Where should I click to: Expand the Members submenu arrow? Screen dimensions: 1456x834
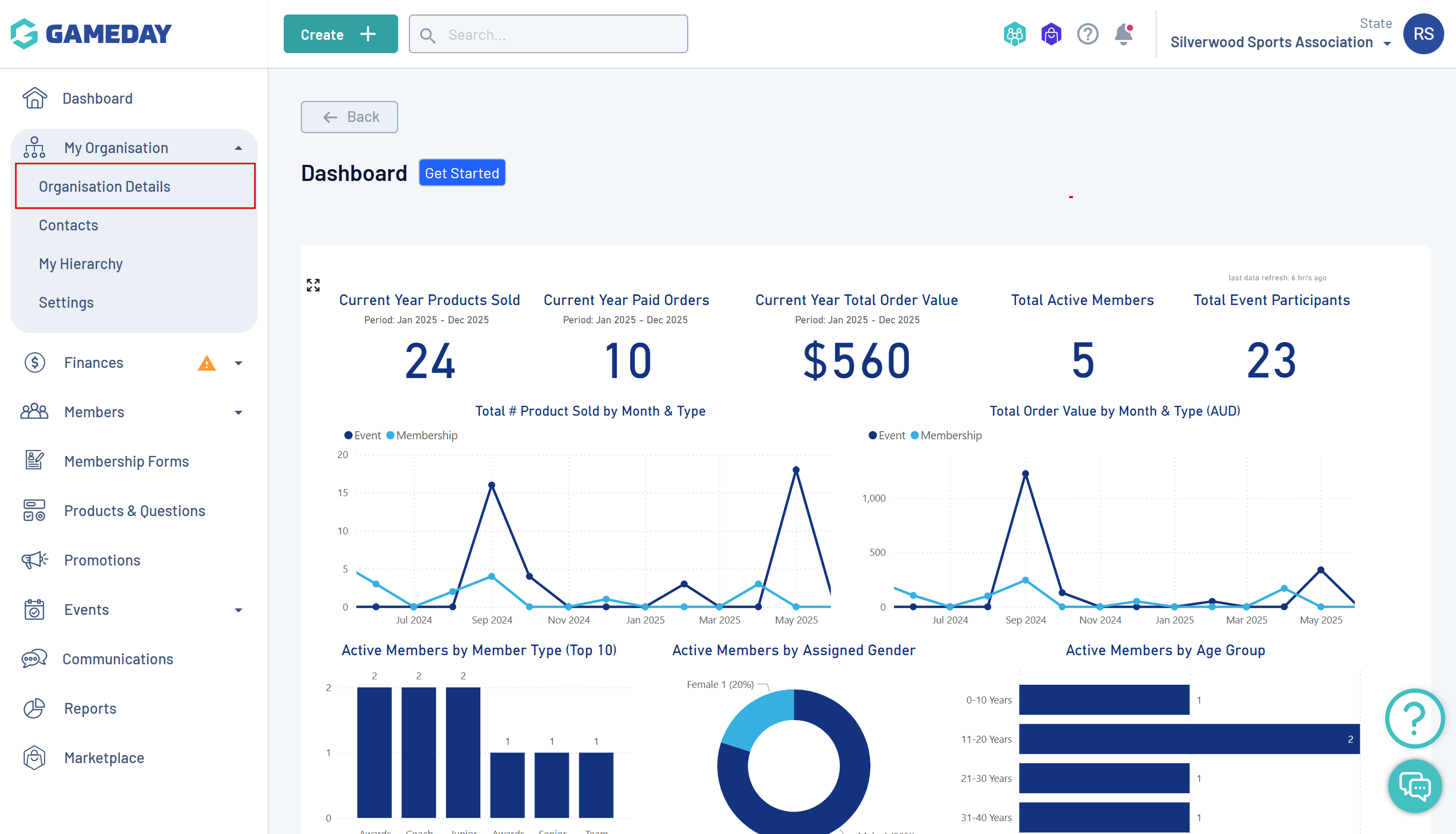pos(239,412)
